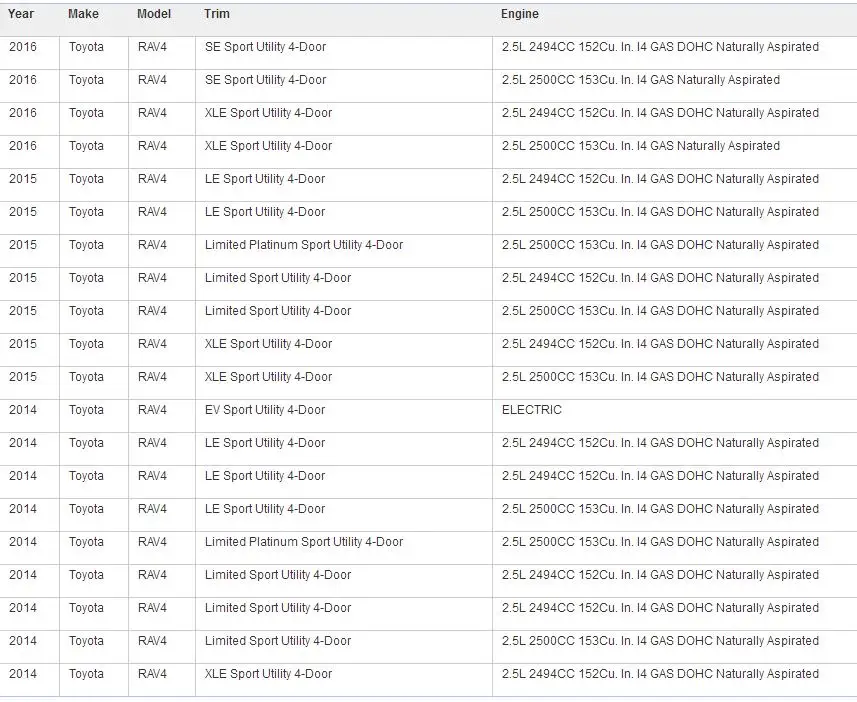Select 2015 XLE trim with 2500CC engine
Viewport: 857px width, 702px height.
tap(268, 376)
